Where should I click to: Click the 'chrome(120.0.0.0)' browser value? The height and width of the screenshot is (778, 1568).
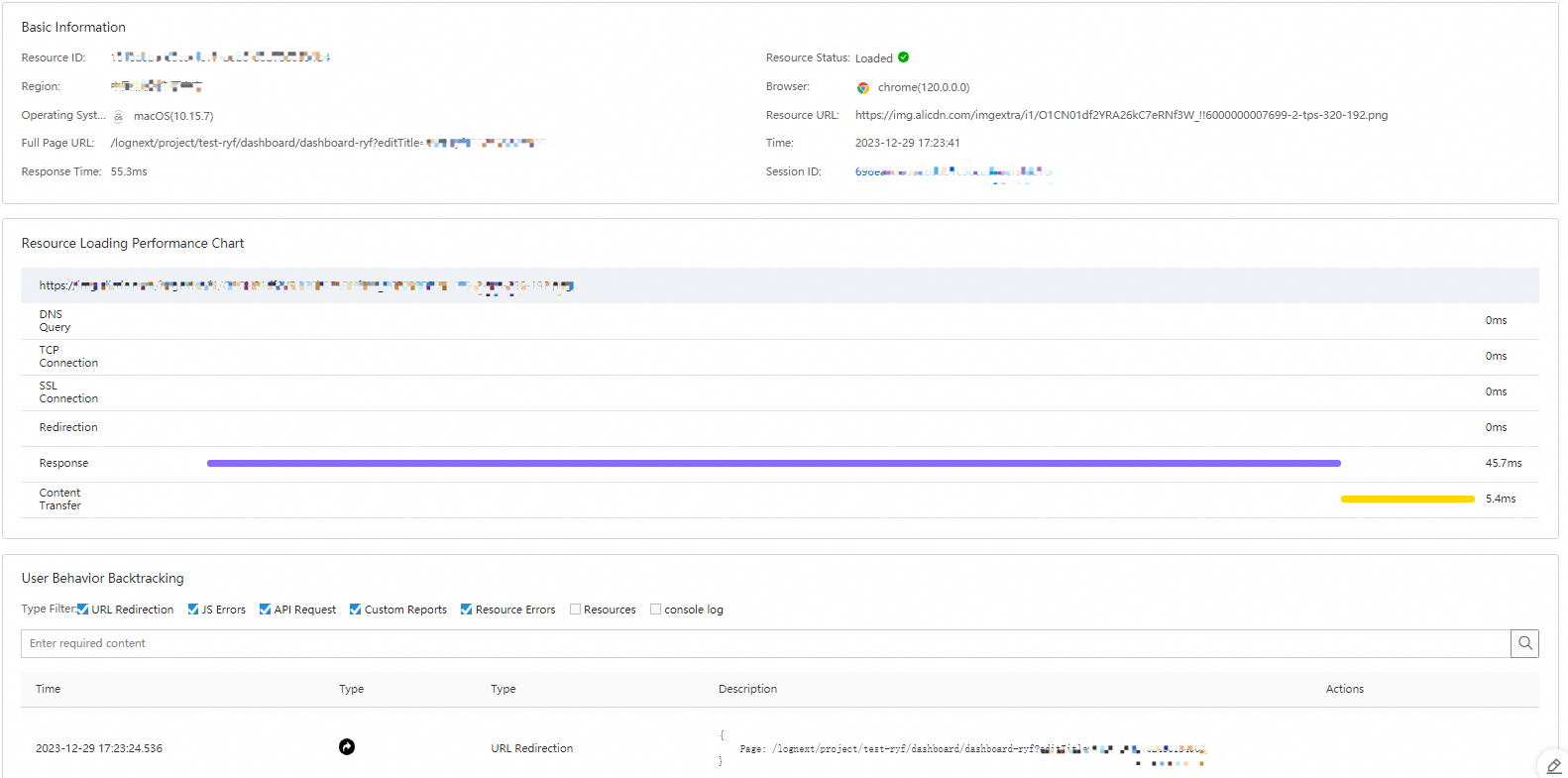click(924, 87)
